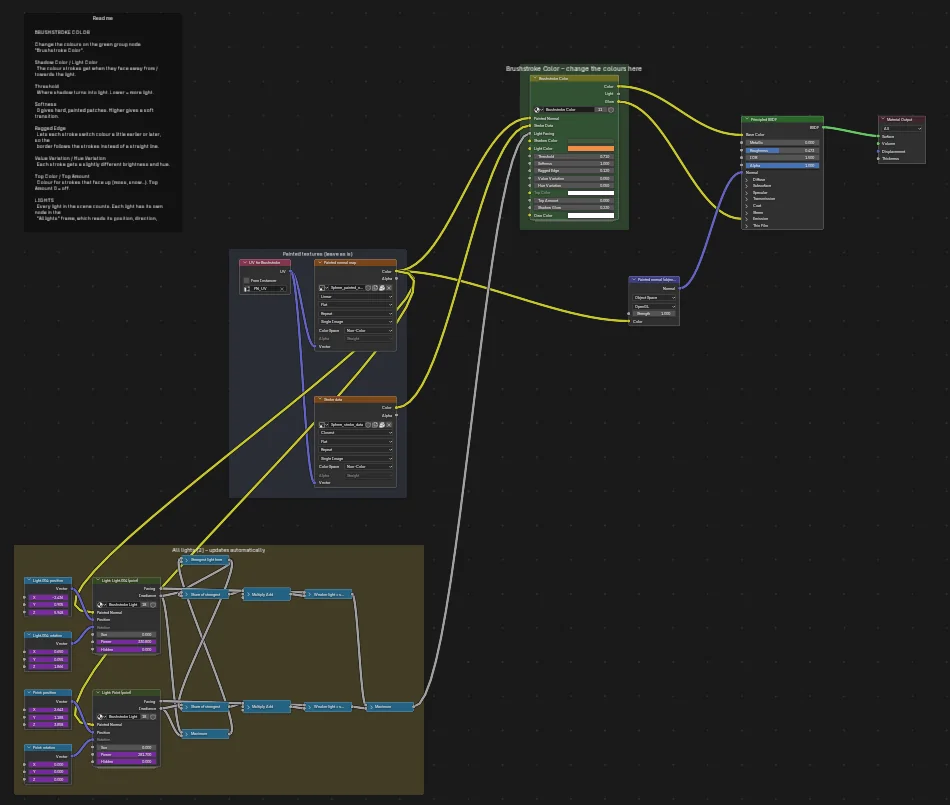This screenshot has width=950, height=805.
Task: Open Linear interpolation dropdown in Painted normal map
Action: [x=356, y=297]
